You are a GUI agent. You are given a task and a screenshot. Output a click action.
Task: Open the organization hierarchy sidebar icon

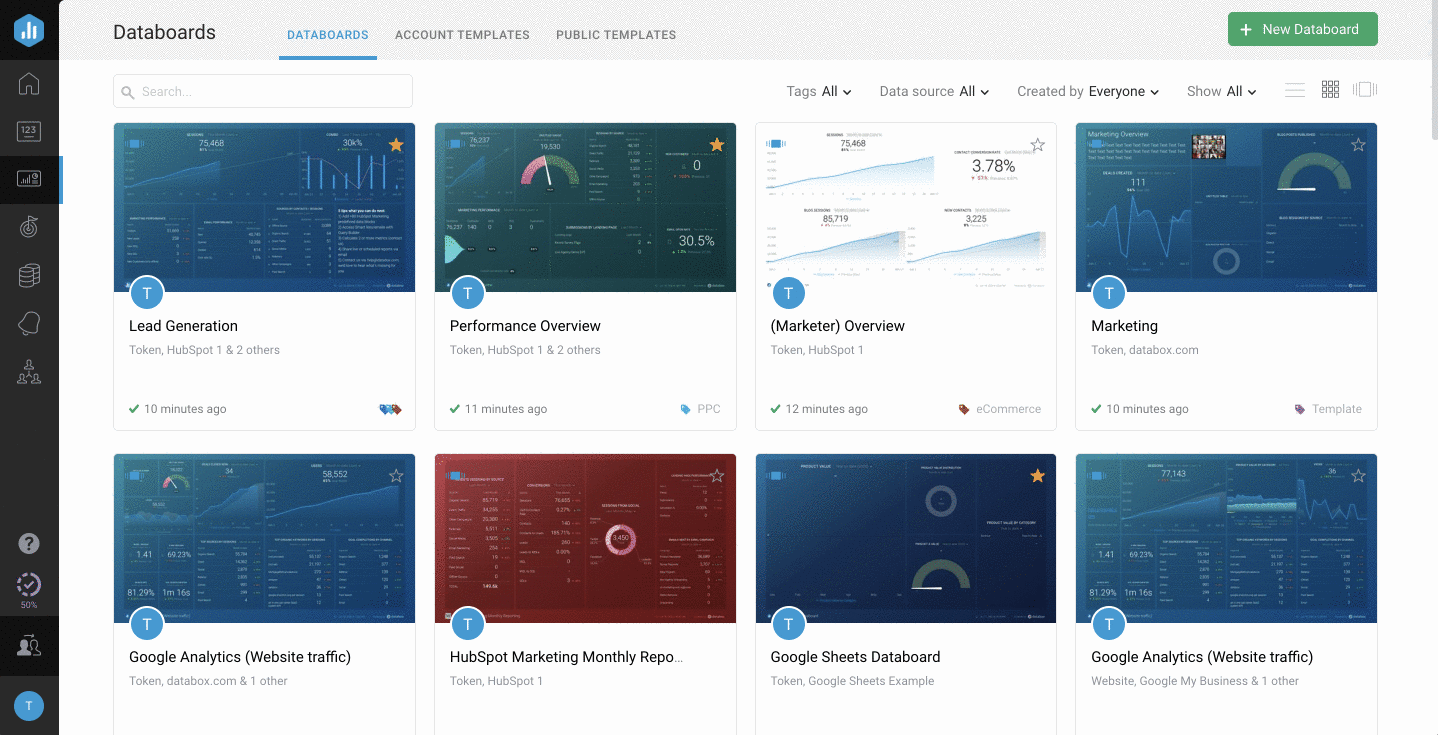click(x=29, y=372)
